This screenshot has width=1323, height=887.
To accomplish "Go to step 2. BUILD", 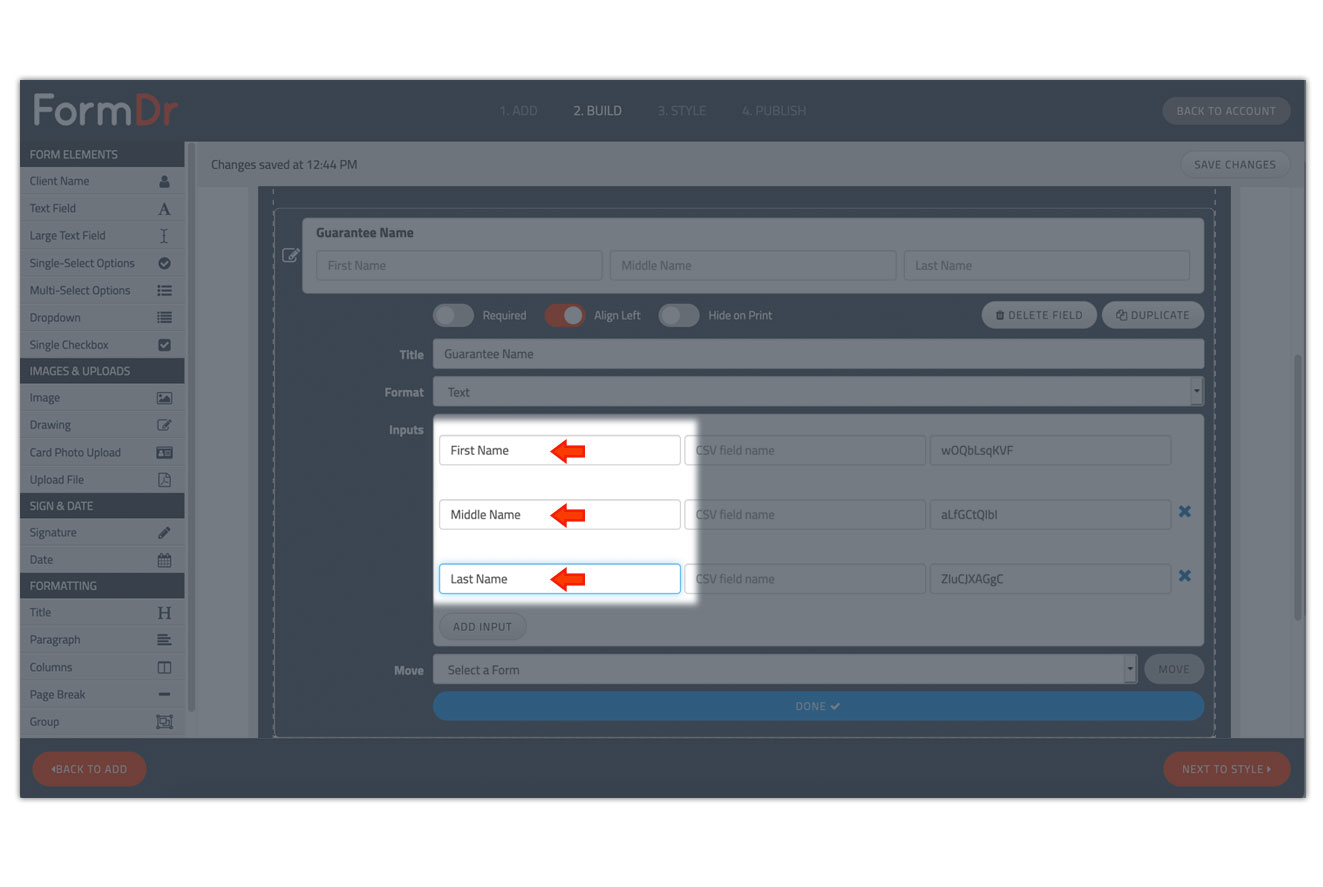I will 597,111.
